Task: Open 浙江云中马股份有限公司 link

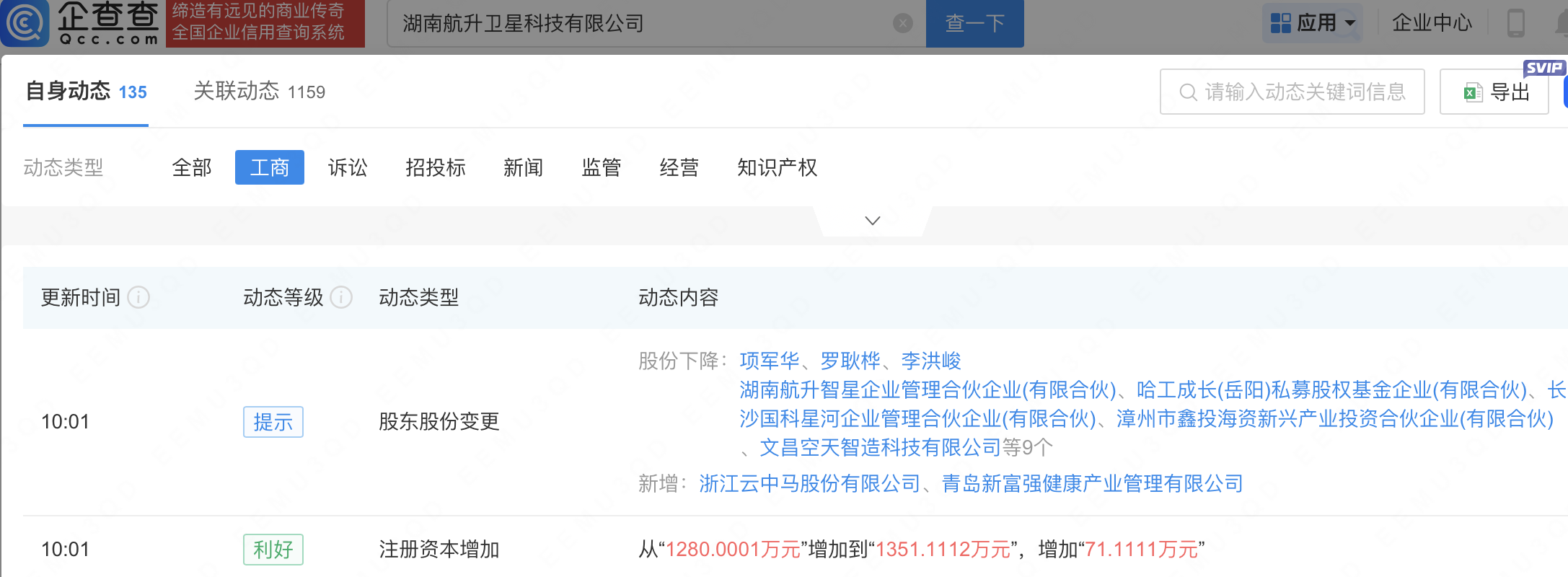Action: coord(809,483)
